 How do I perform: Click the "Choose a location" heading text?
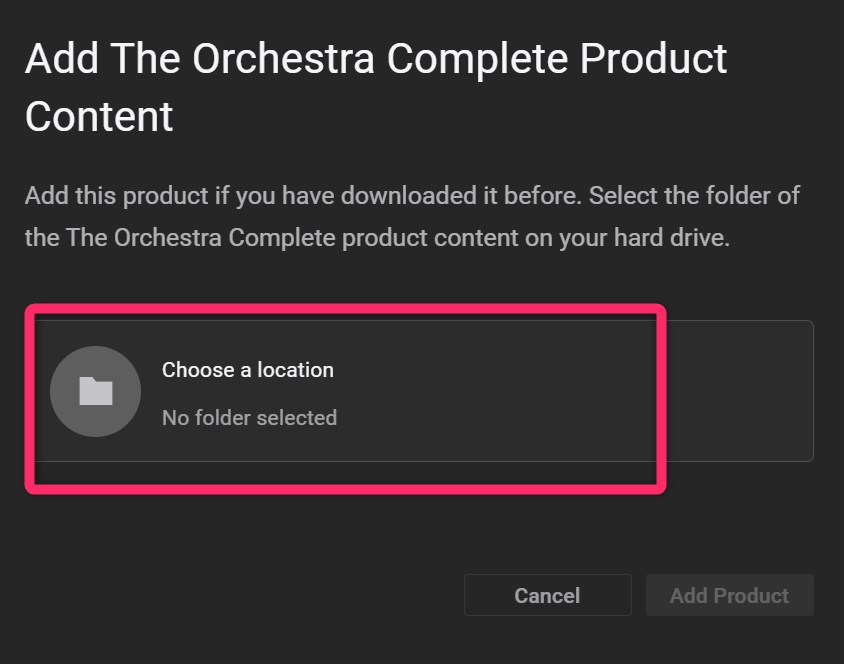tap(248, 370)
